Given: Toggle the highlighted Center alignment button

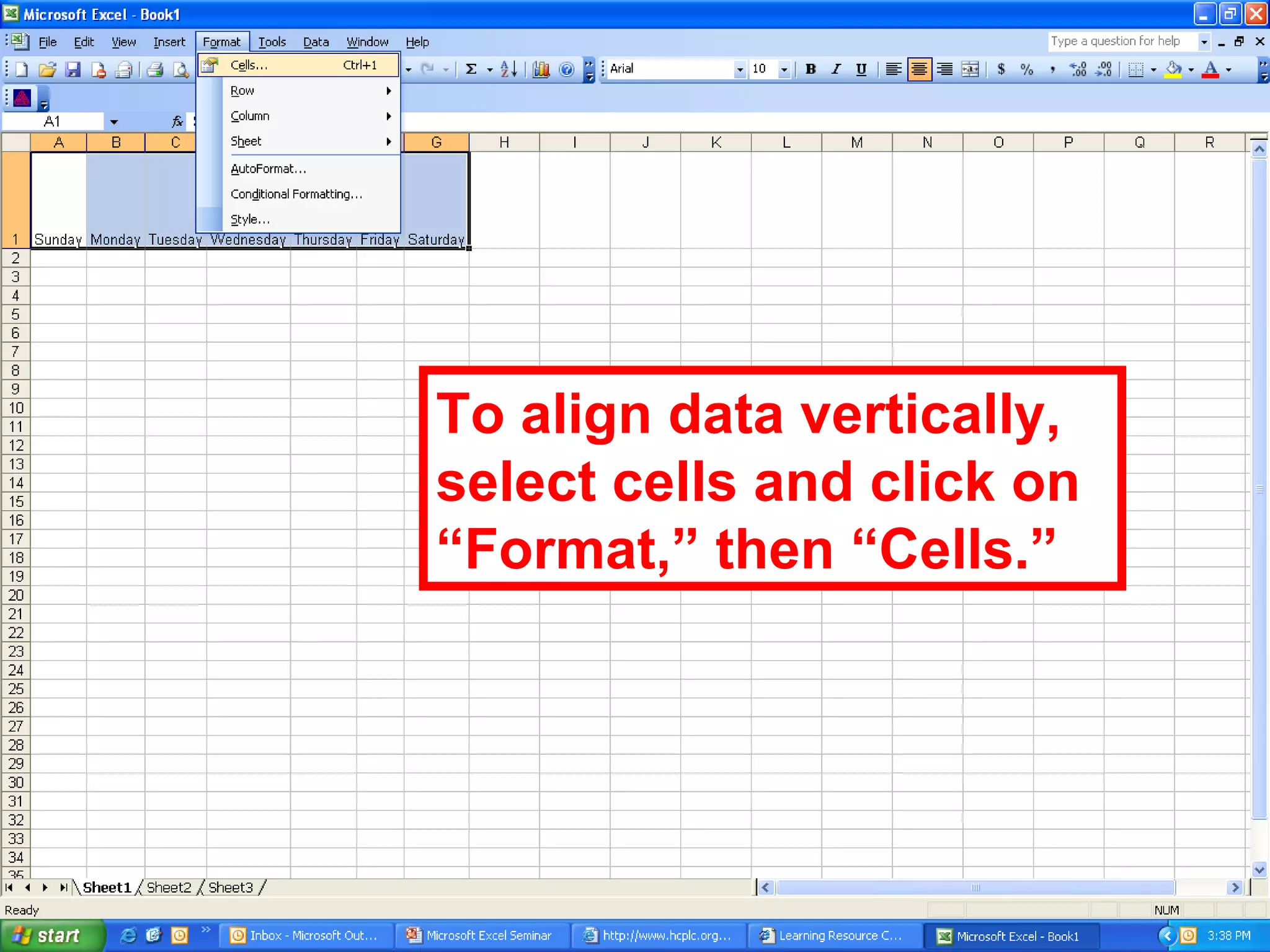Looking at the screenshot, I should point(919,69).
